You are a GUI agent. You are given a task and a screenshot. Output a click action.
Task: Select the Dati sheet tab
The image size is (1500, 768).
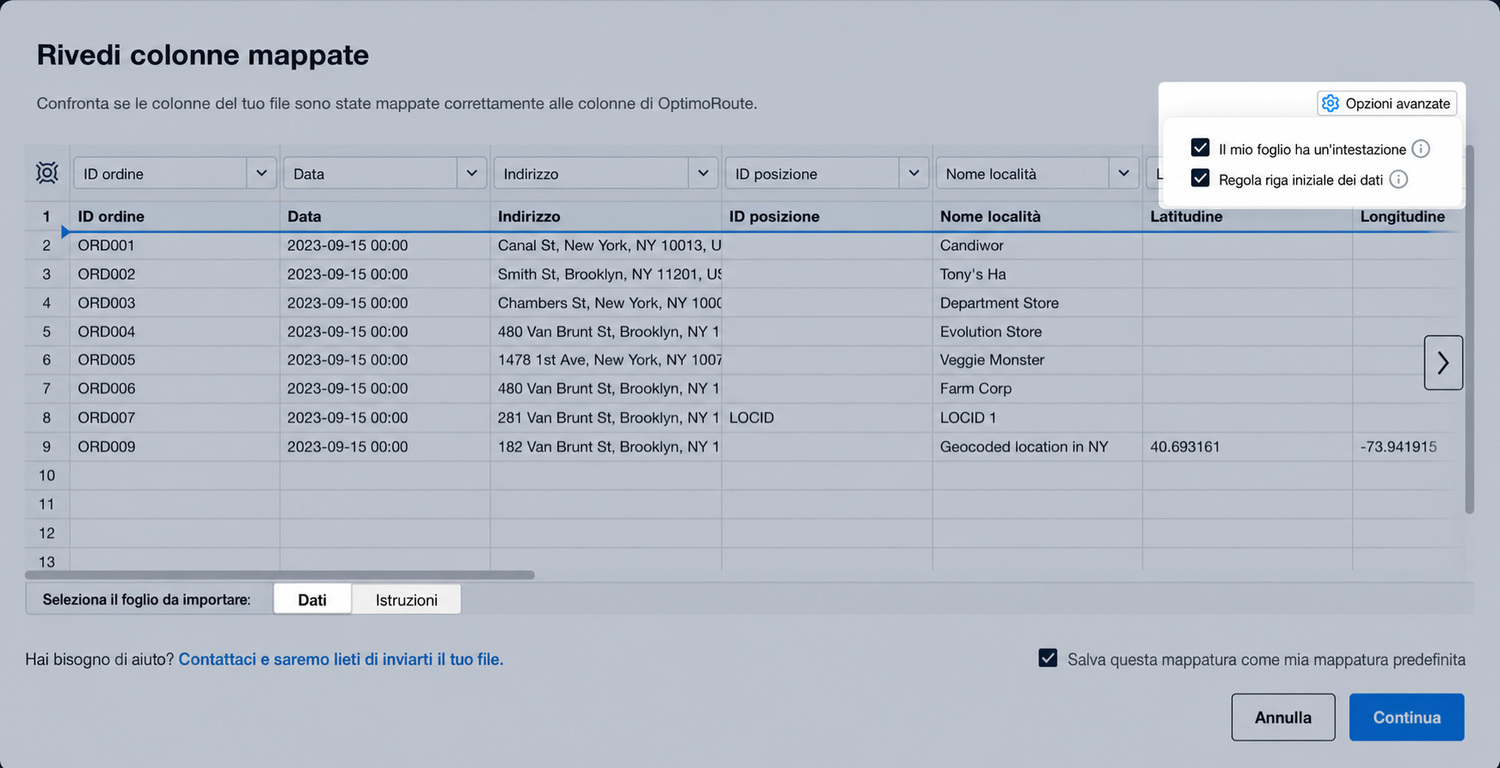click(312, 600)
